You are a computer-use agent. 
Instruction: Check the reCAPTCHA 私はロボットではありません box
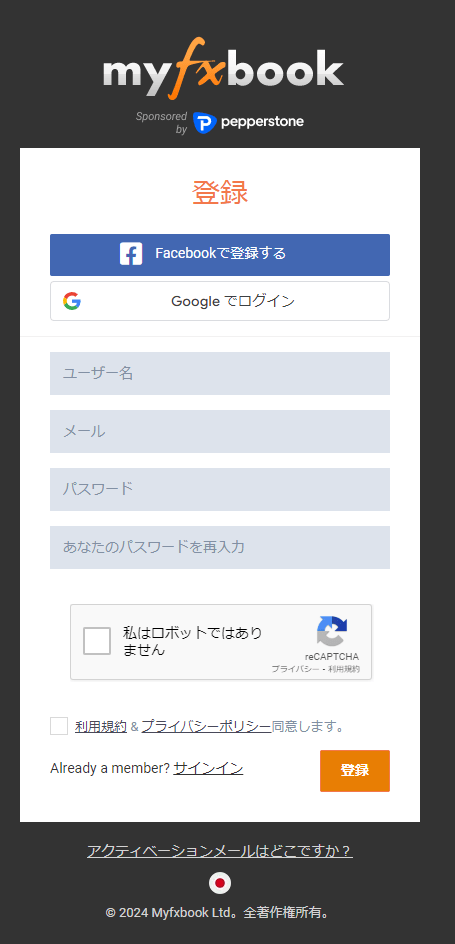coord(97,641)
